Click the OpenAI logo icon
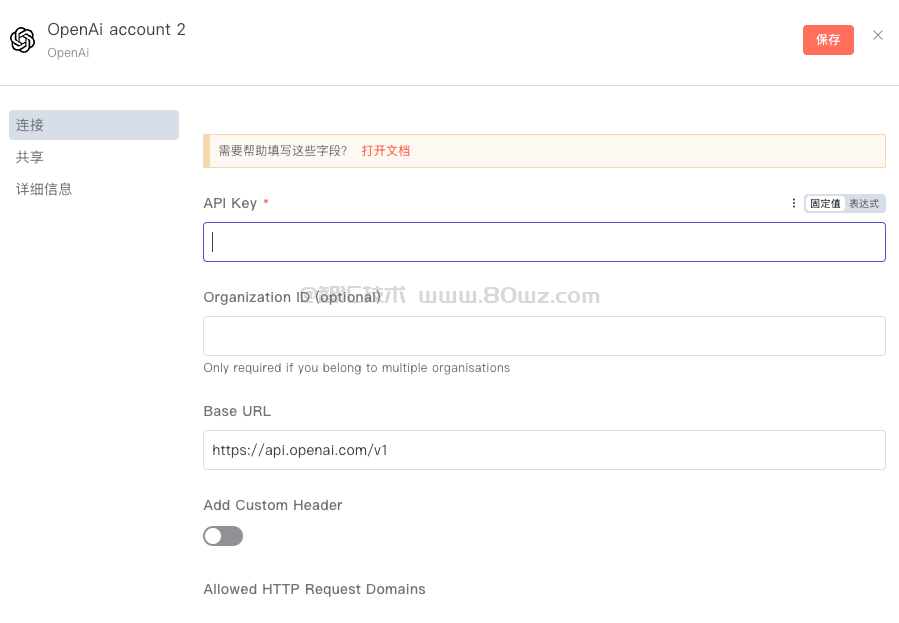The image size is (899, 623). [22, 40]
